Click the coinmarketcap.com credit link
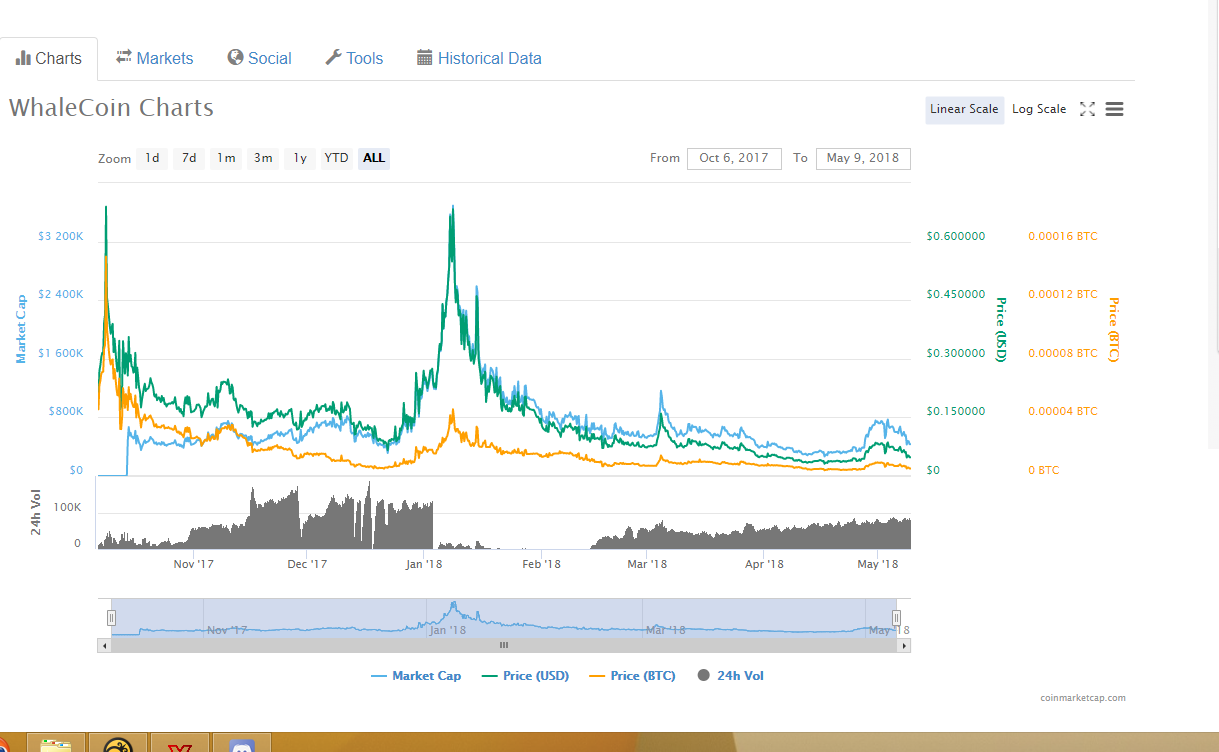Screen dimensions: 1219x752 1083,698
